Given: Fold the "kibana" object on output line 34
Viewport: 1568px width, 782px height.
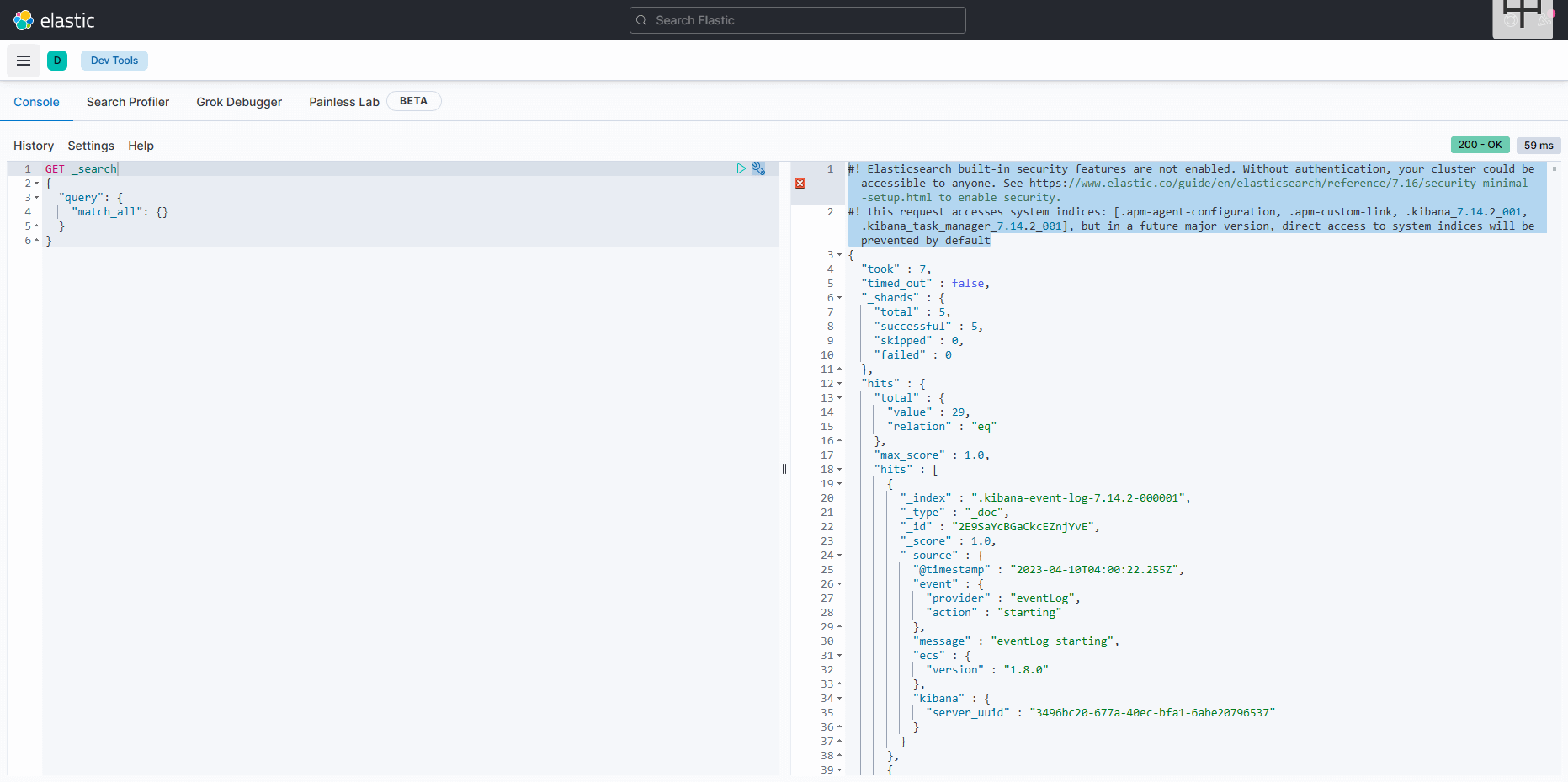Looking at the screenshot, I should 839,699.
